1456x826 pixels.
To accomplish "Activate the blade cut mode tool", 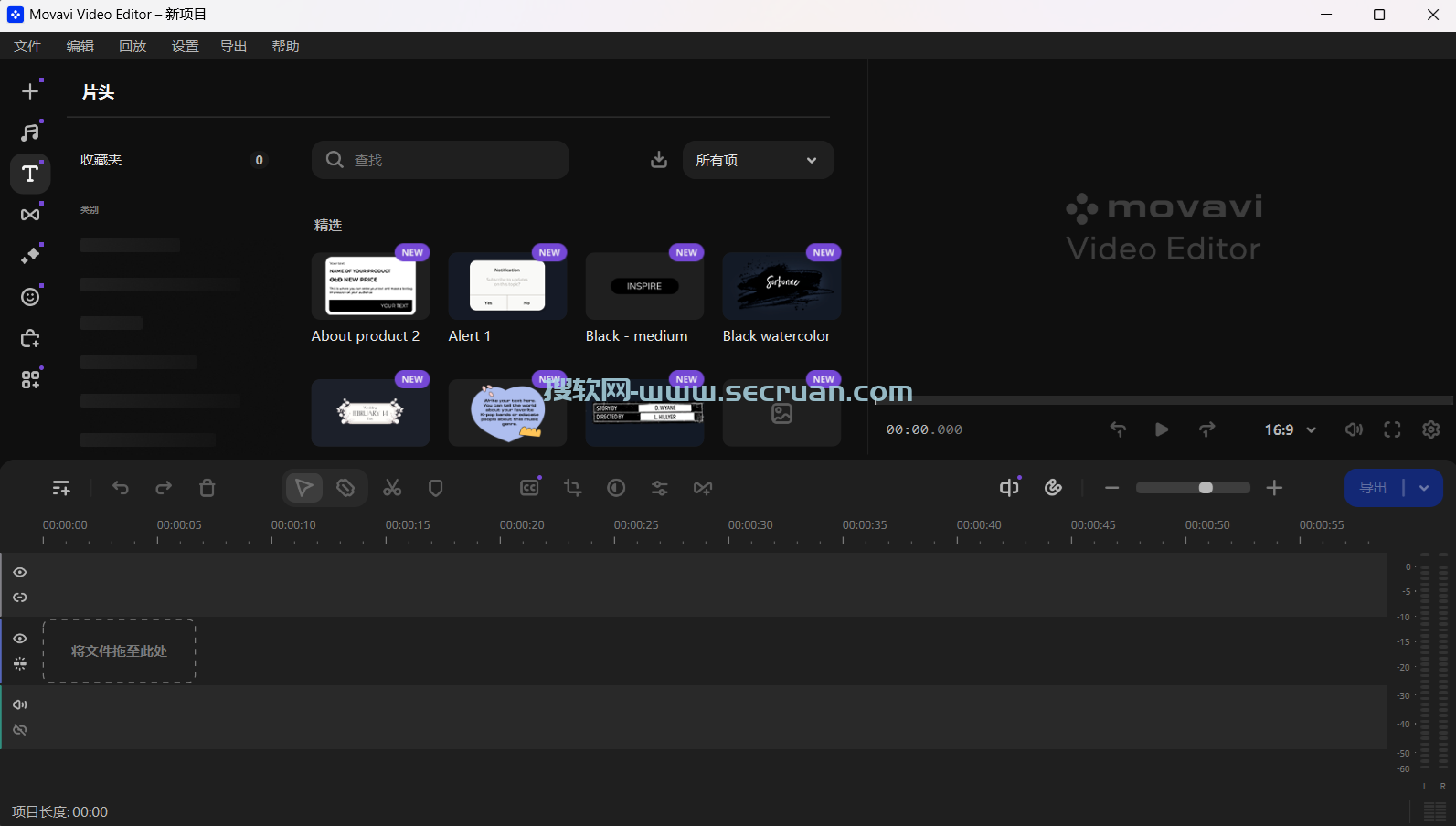I will (x=345, y=488).
